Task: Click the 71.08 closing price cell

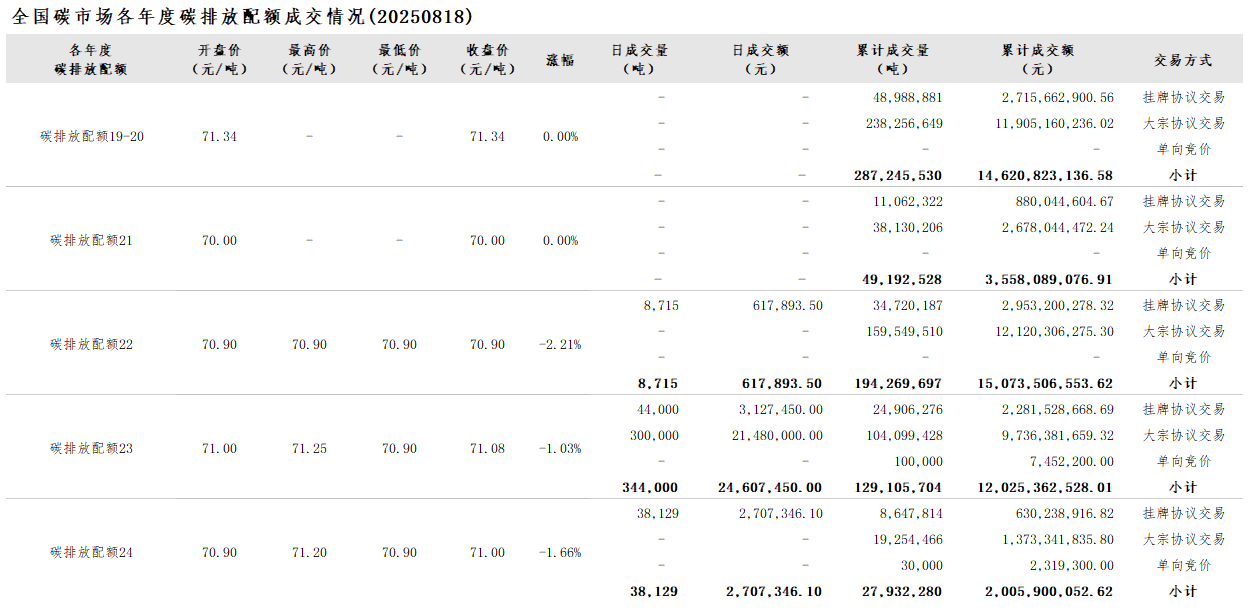Action: [487, 449]
